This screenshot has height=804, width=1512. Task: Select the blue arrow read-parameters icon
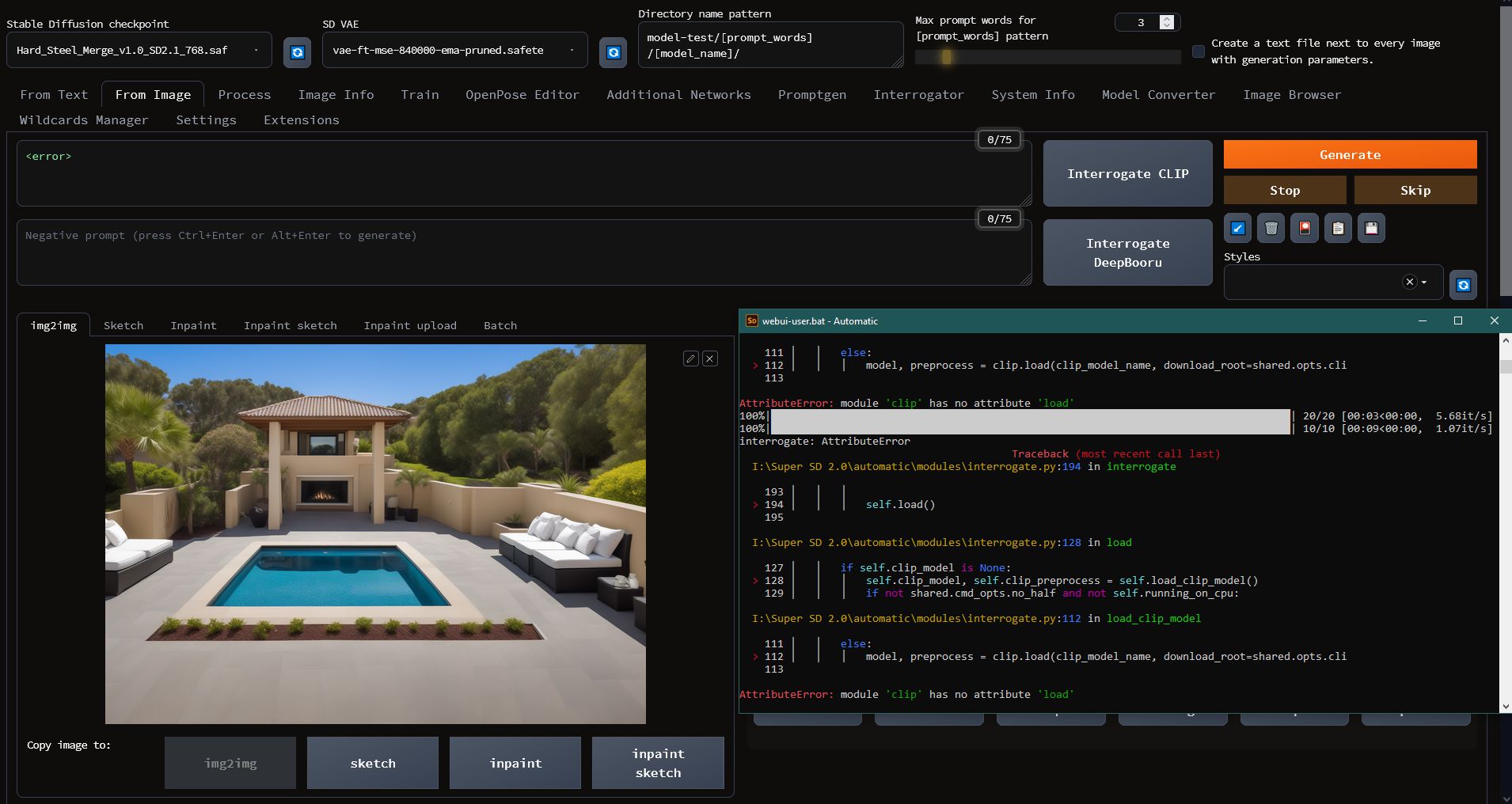tap(1238, 228)
